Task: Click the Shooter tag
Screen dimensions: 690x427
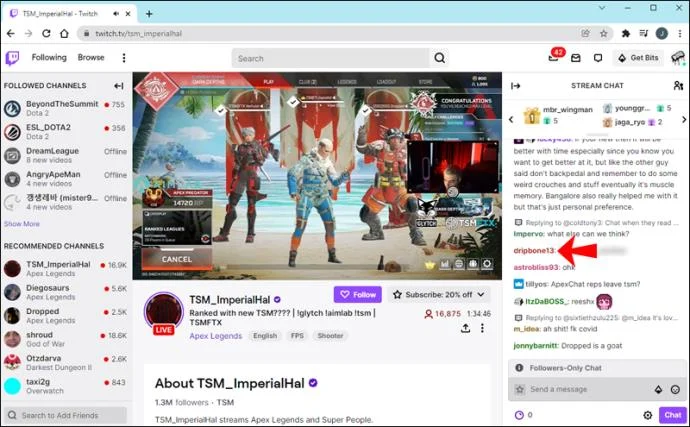Action: [x=330, y=336]
